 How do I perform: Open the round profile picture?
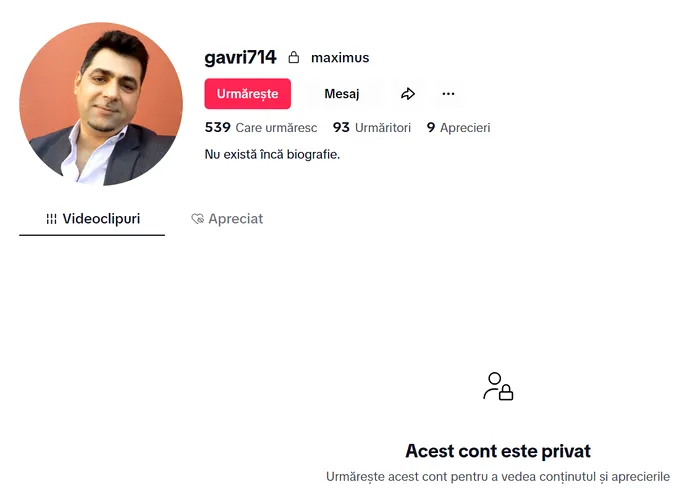pos(101,104)
